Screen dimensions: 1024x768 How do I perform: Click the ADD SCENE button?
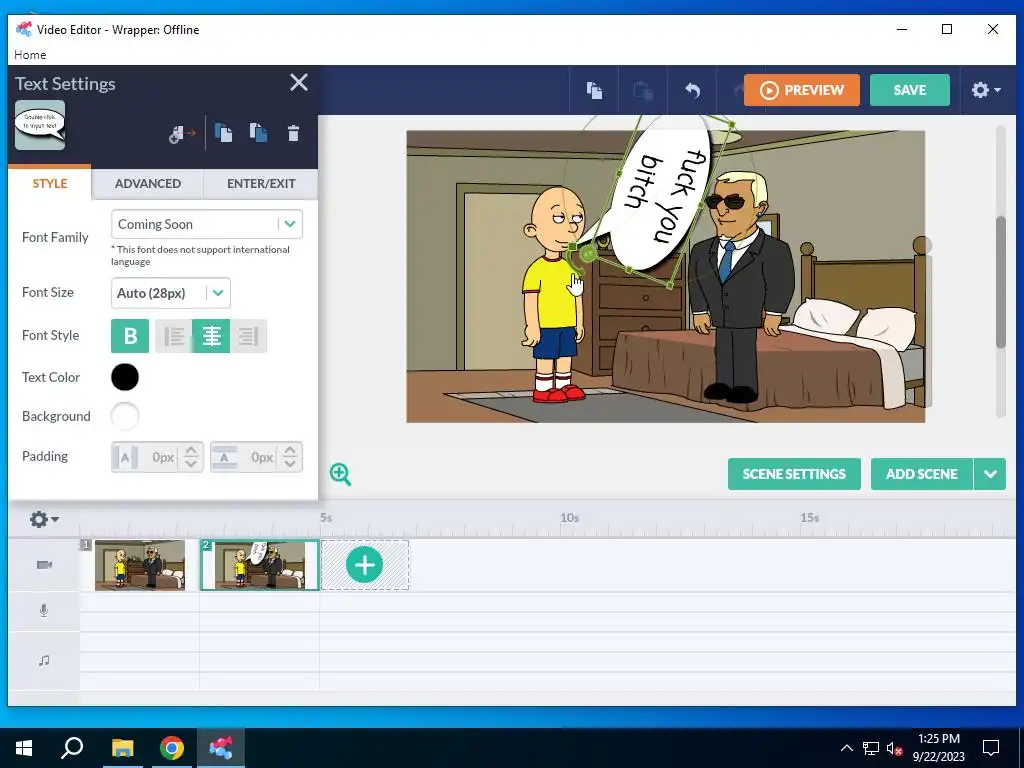click(x=921, y=474)
